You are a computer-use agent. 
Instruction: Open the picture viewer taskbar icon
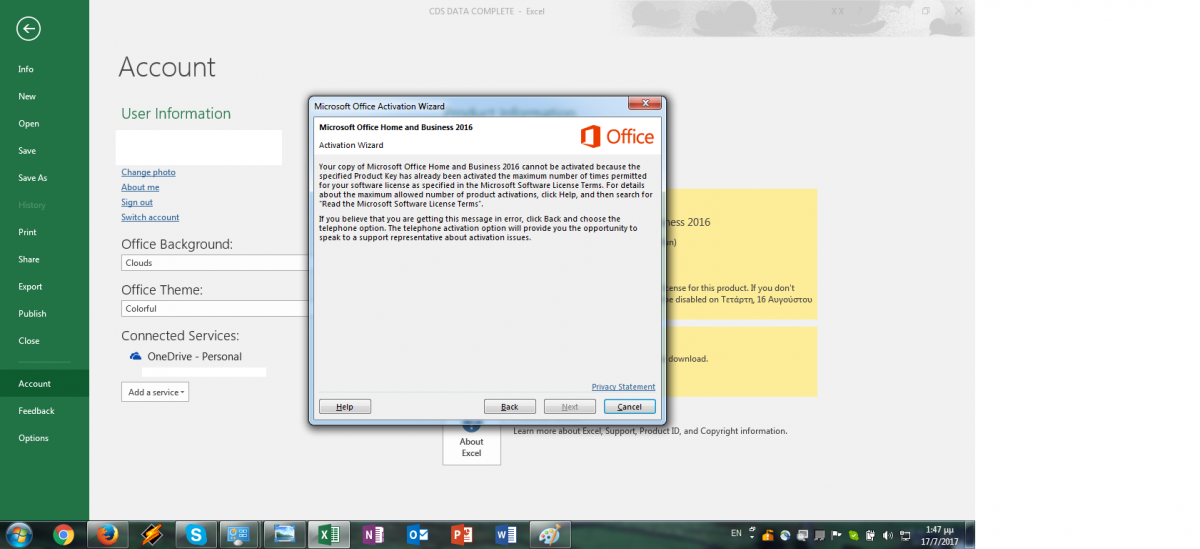tap(284, 535)
